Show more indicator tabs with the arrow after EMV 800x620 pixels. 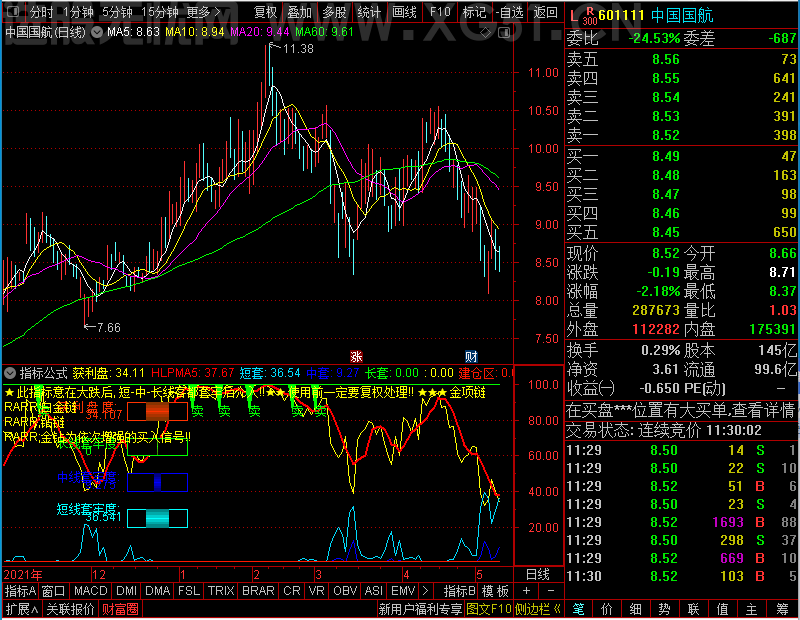coord(426,591)
